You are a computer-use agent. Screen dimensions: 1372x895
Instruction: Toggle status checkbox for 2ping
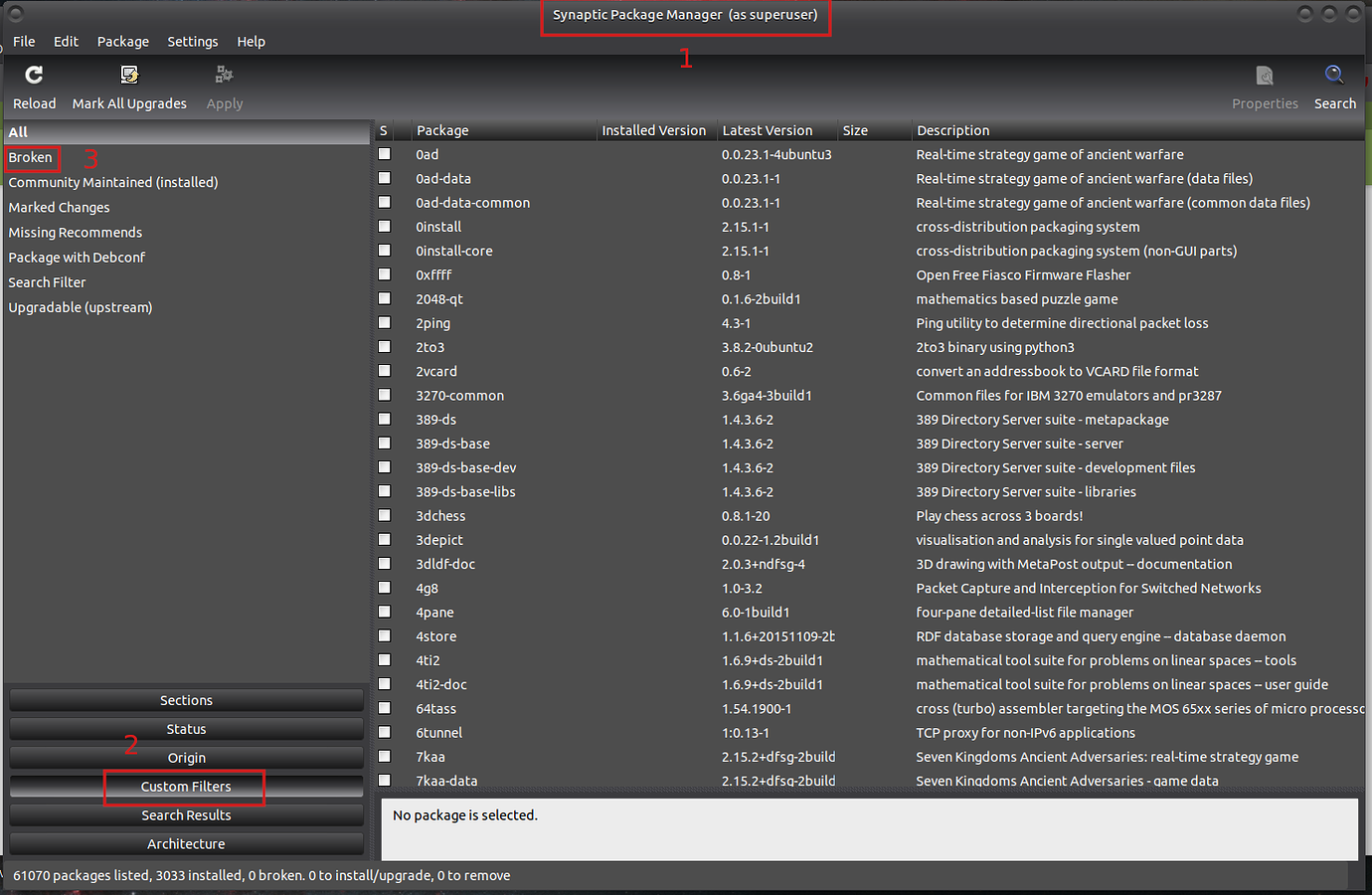[385, 322]
